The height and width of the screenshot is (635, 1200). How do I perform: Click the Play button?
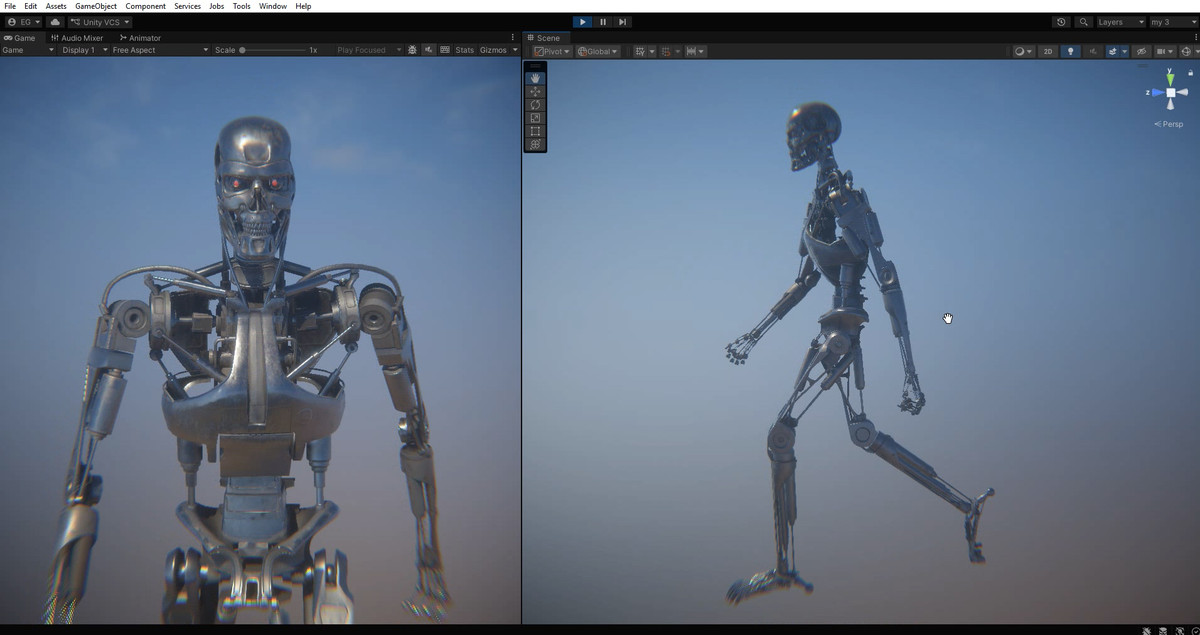tap(583, 22)
